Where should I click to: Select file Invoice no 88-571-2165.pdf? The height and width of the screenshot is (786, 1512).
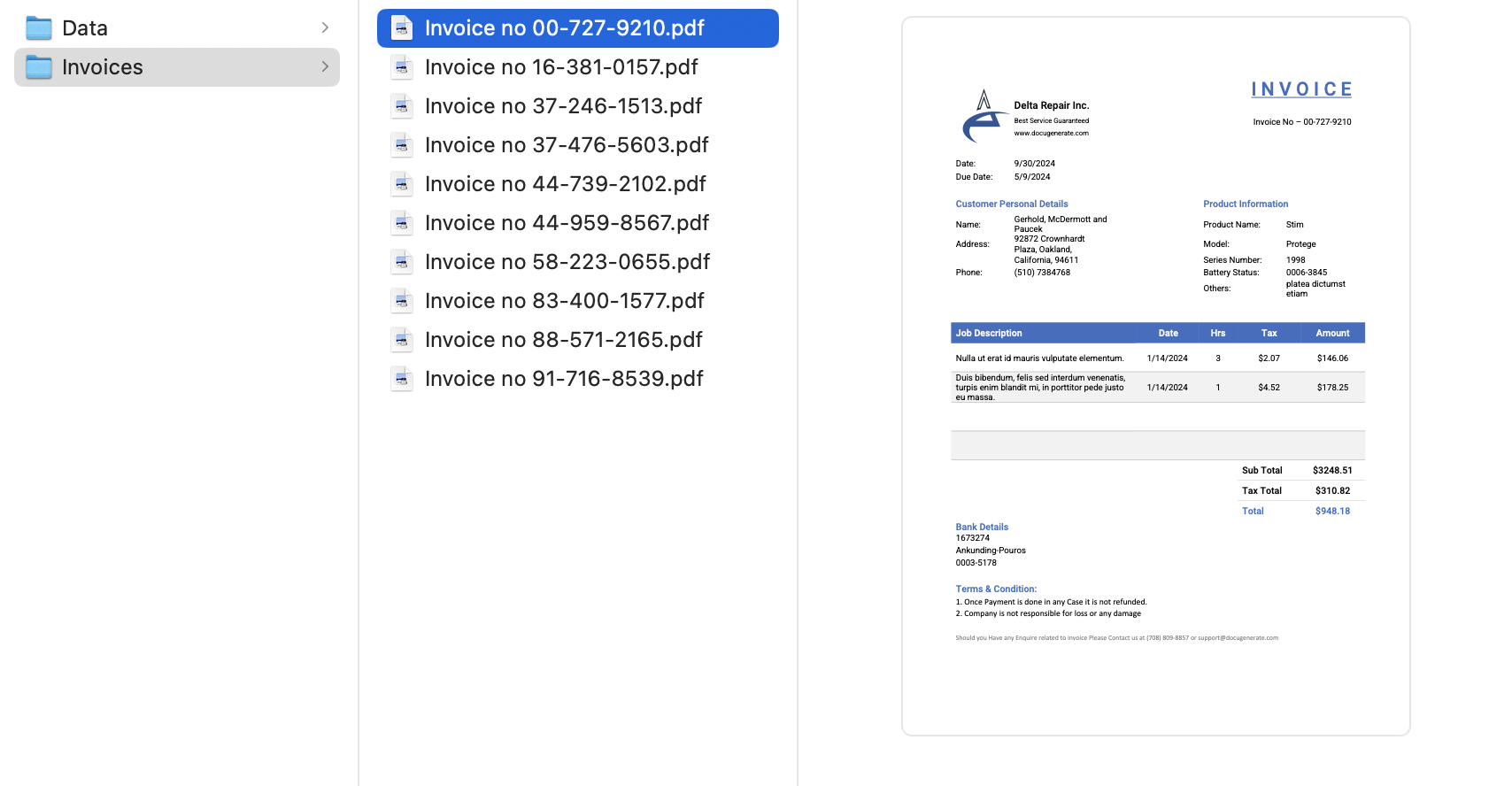563,340
